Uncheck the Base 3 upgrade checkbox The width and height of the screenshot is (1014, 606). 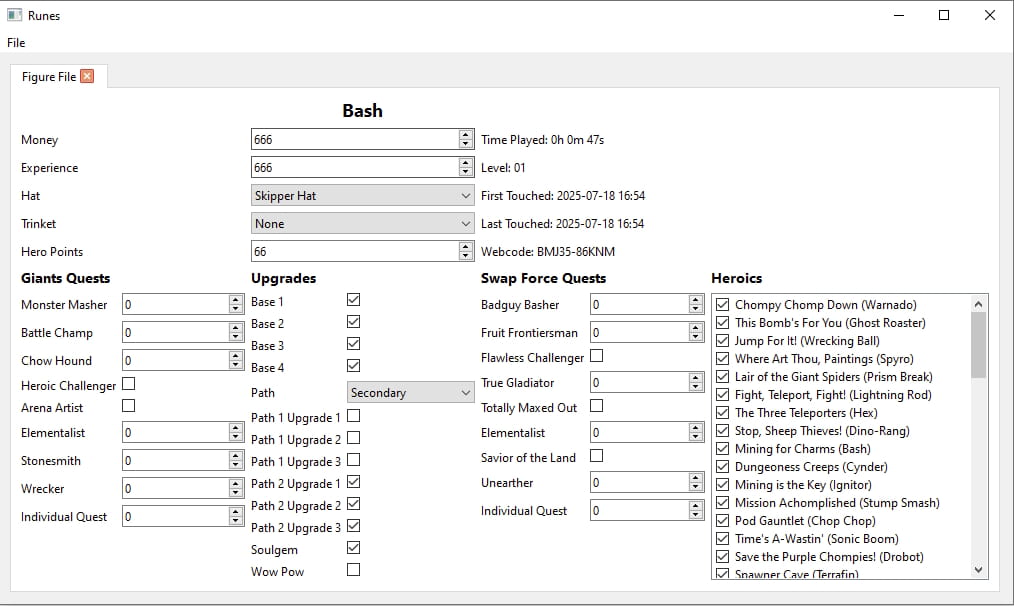[353, 343]
